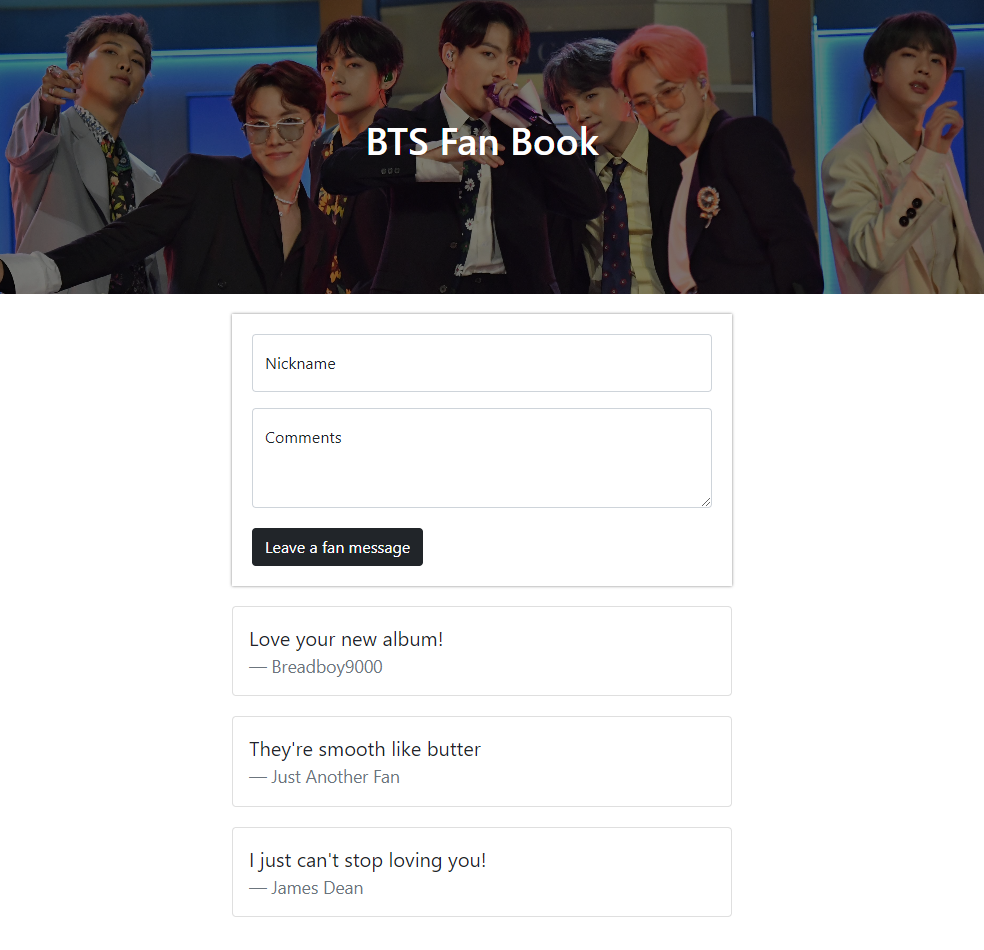Click the cream jacket sleeve buttons
Screen dimensions: 984x950
tap(910, 211)
